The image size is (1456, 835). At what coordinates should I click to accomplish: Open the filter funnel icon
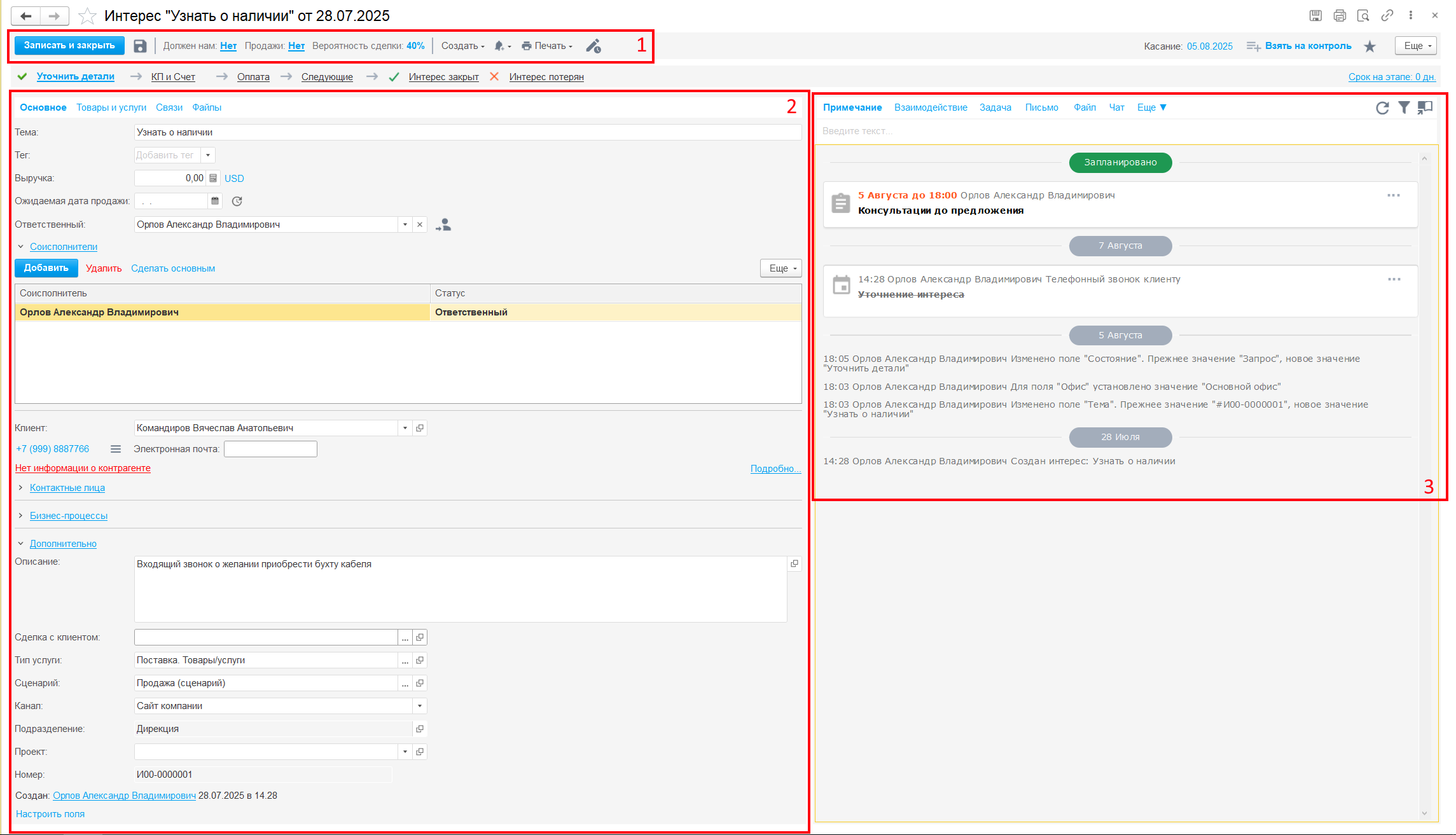(1403, 107)
